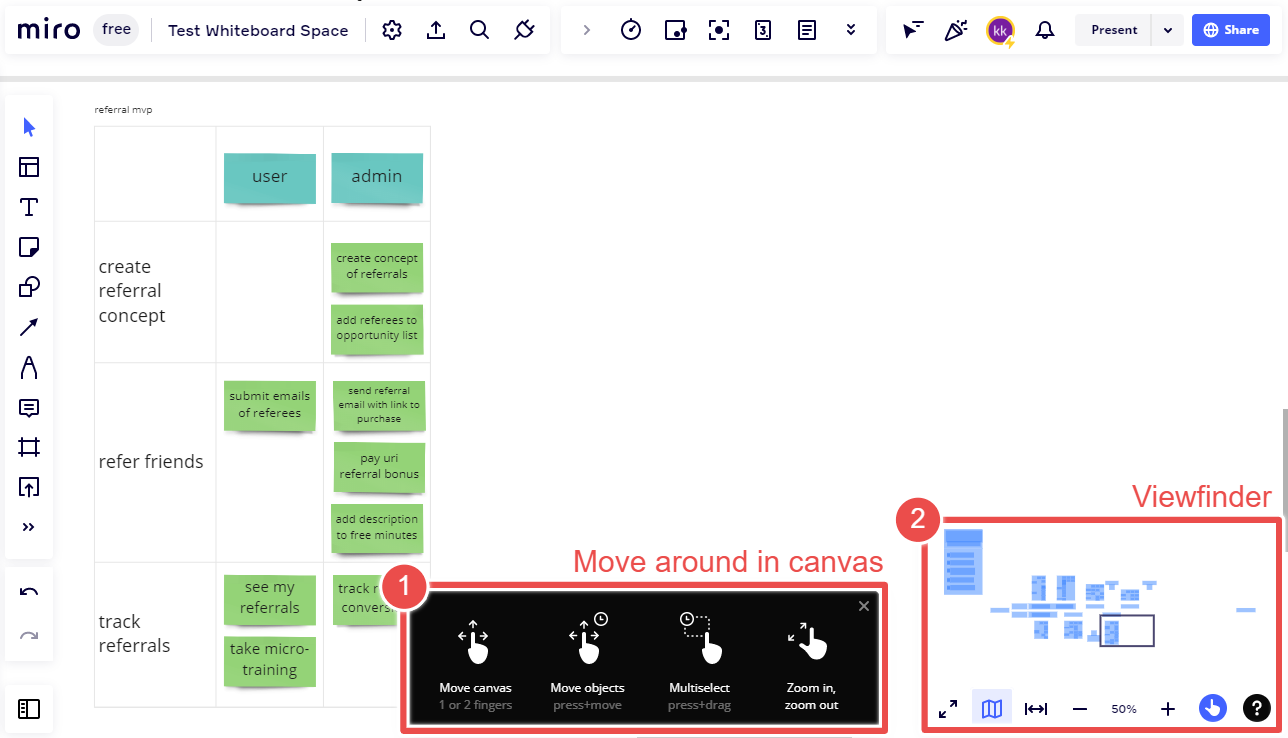The width and height of the screenshot is (1288, 738).
Task: Select the take micro-training note
Action: click(x=270, y=660)
